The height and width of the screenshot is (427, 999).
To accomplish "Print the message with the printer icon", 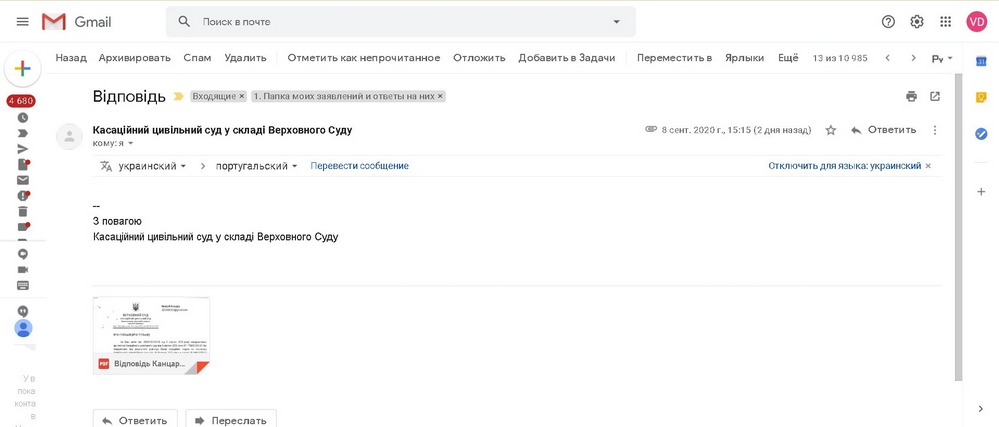I will [912, 97].
